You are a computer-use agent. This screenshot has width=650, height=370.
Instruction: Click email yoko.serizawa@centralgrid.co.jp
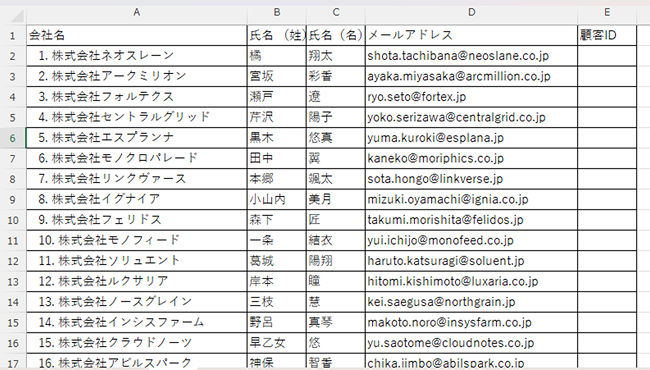(x=471, y=117)
